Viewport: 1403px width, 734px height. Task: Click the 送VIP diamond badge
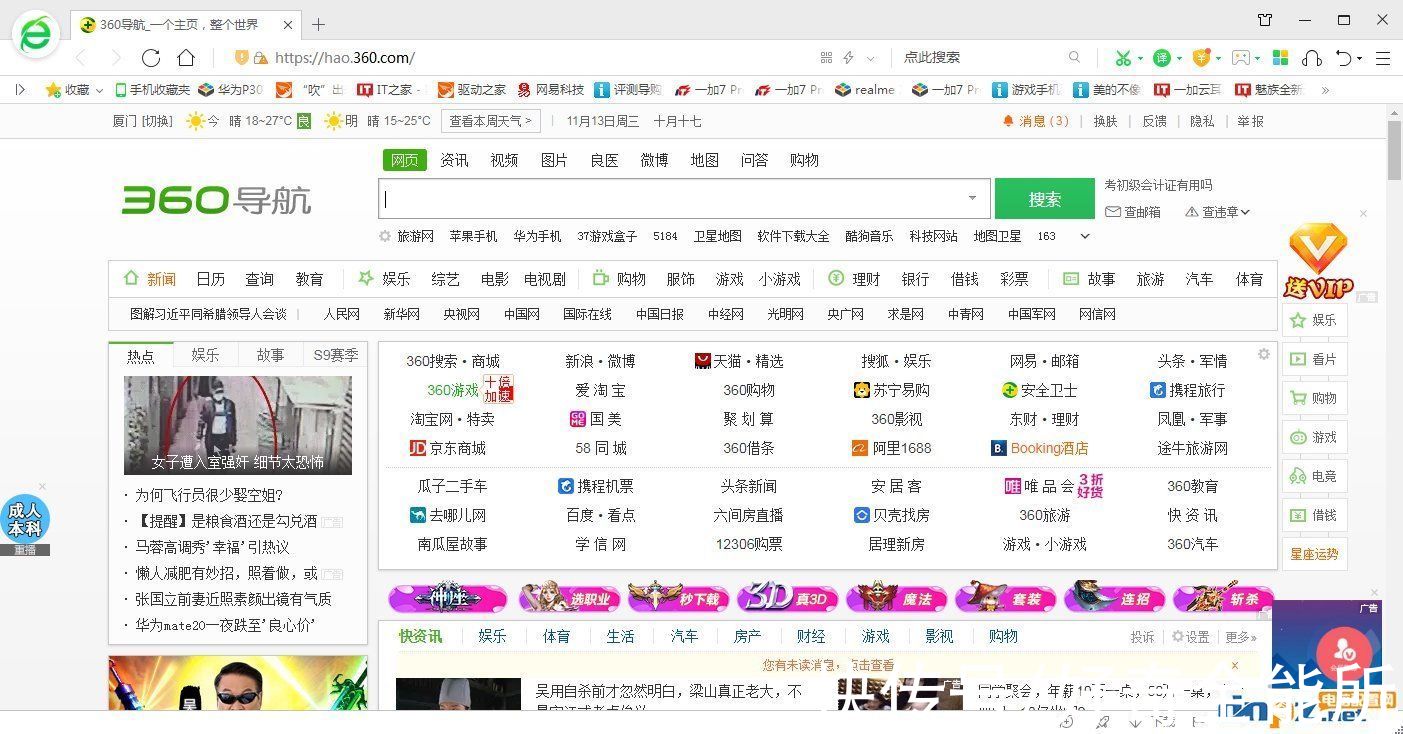(1318, 261)
